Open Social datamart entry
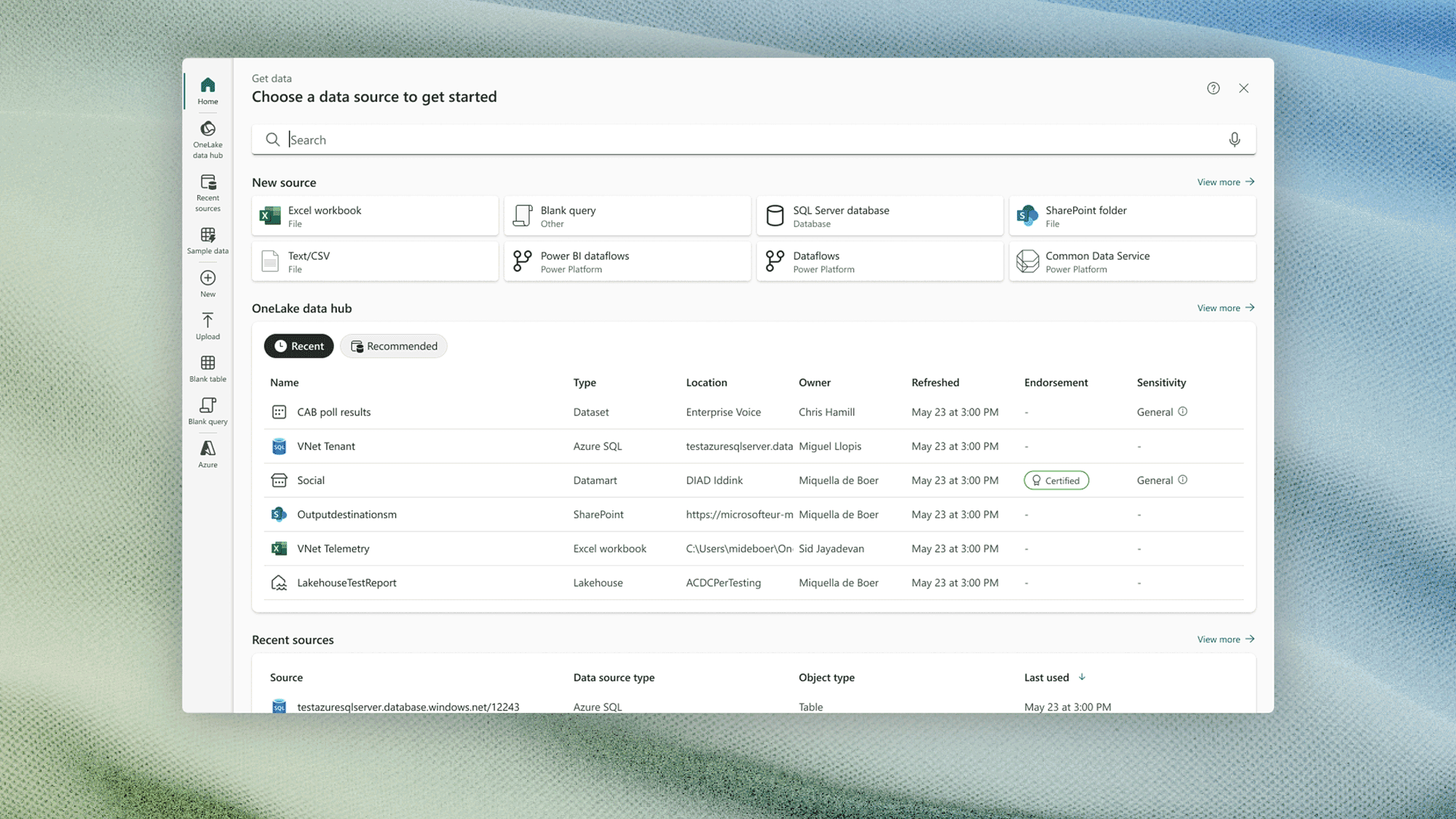The height and width of the screenshot is (819, 1456). pyautogui.click(x=310, y=479)
